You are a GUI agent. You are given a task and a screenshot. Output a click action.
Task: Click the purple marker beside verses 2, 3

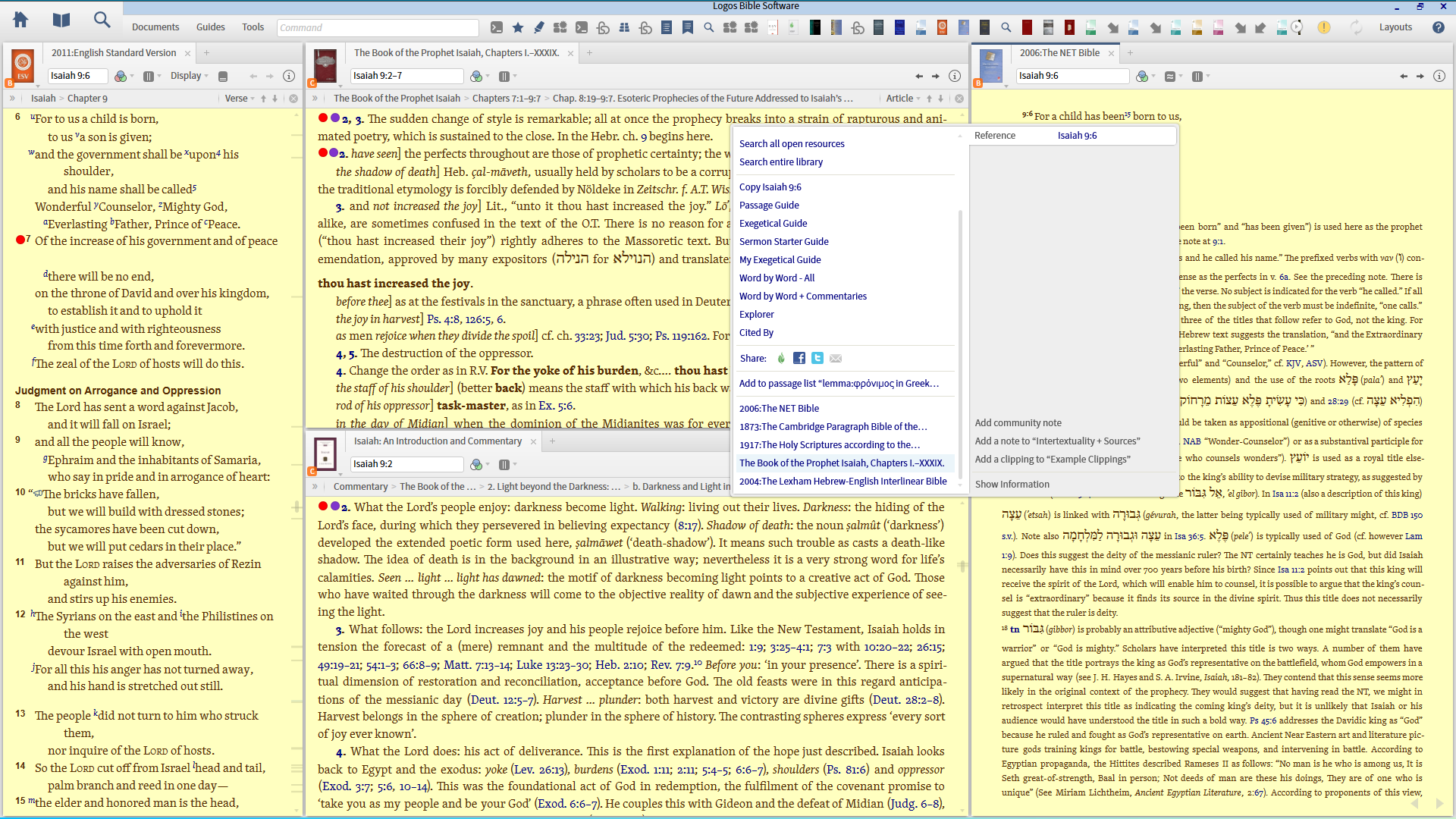point(334,118)
